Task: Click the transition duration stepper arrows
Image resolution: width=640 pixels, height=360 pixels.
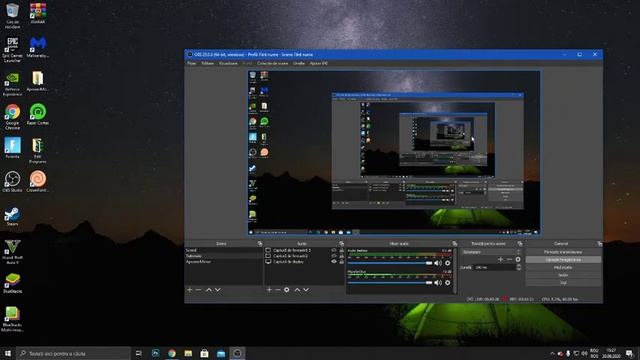Action: [x=519, y=267]
